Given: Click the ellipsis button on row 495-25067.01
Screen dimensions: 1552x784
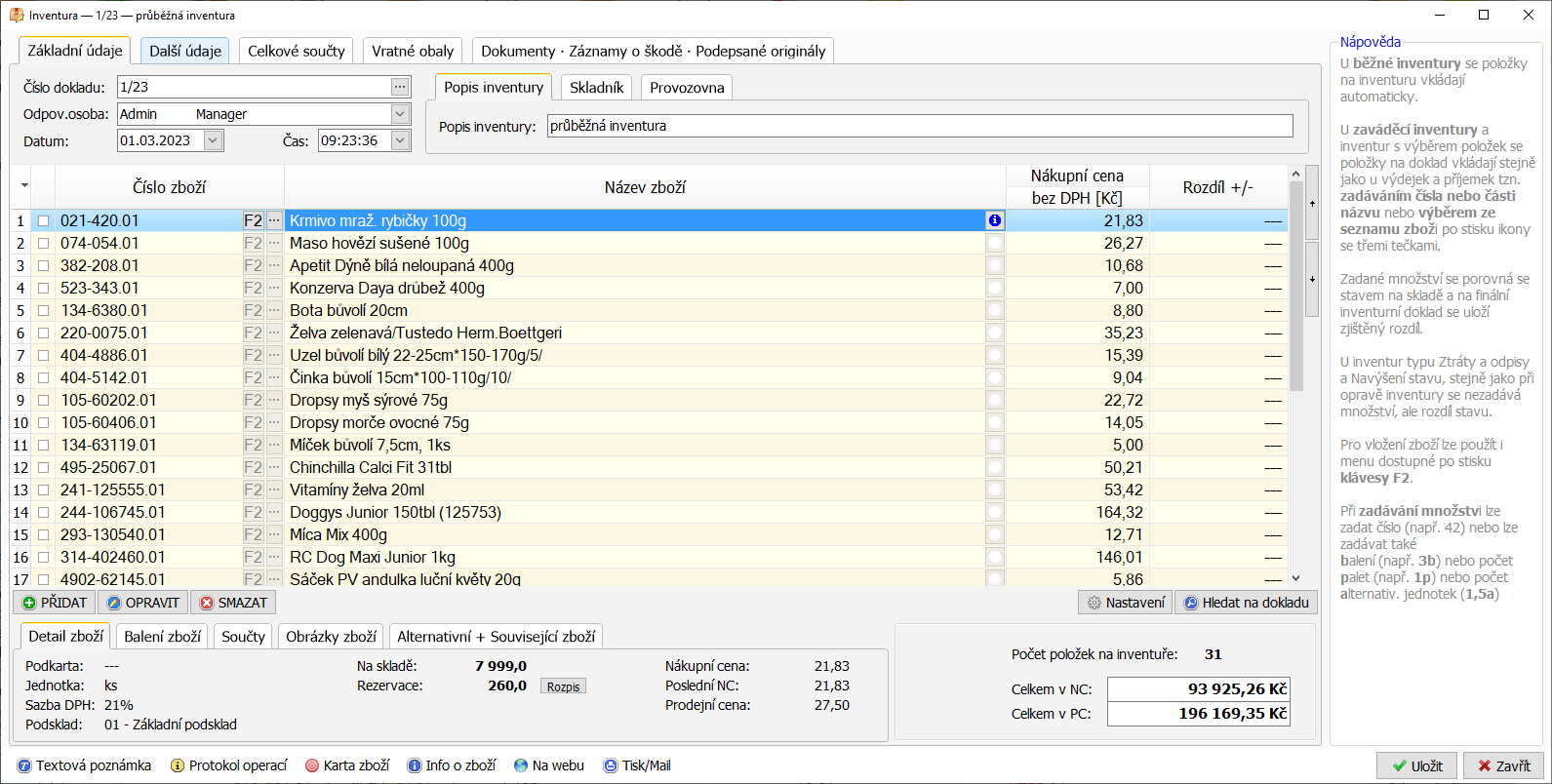Looking at the screenshot, I should (x=274, y=467).
